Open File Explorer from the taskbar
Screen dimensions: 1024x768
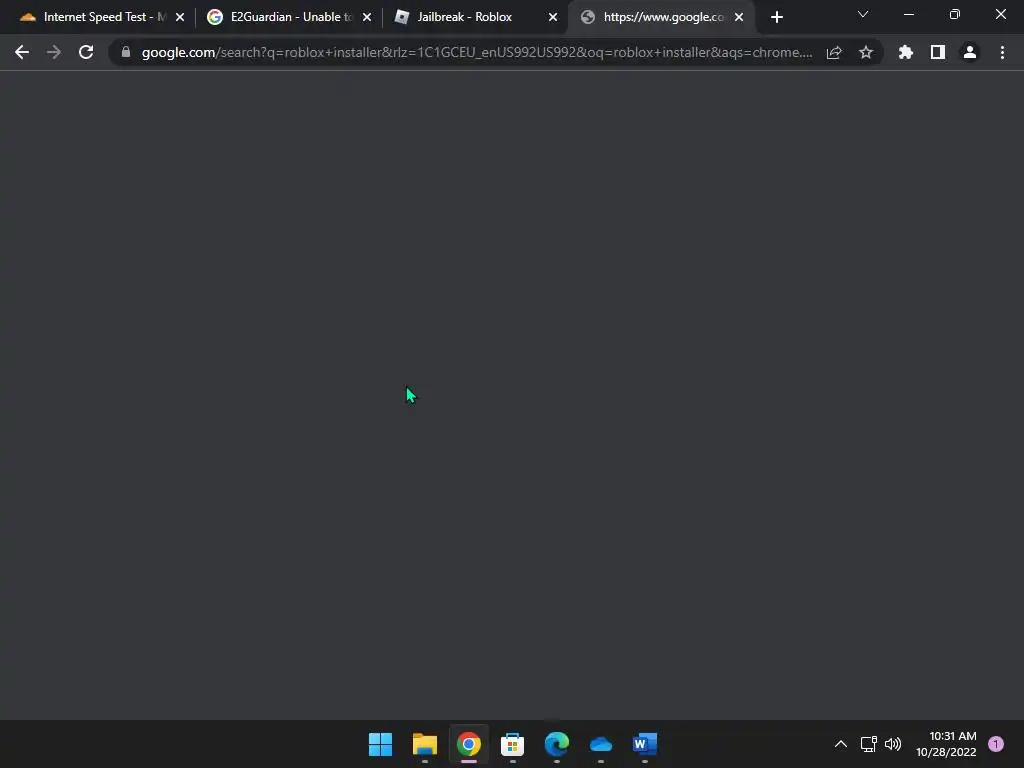pos(424,744)
